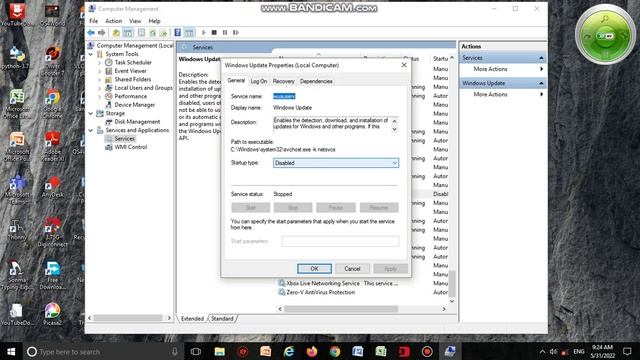Click the Refresh toolbar icon
The width and height of the screenshot is (640, 360).
(x=152, y=33)
